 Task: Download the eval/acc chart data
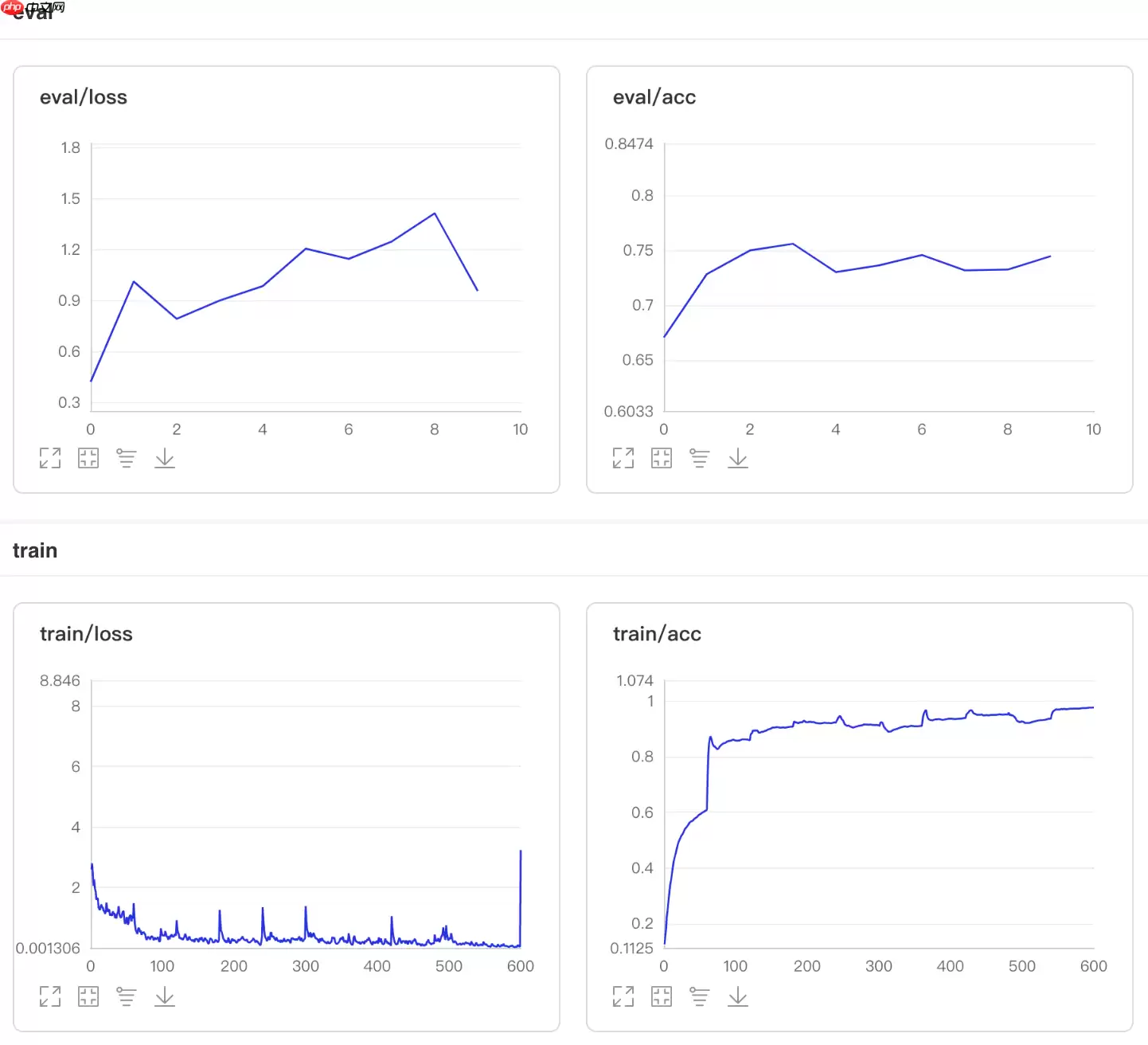pyautogui.click(x=738, y=458)
